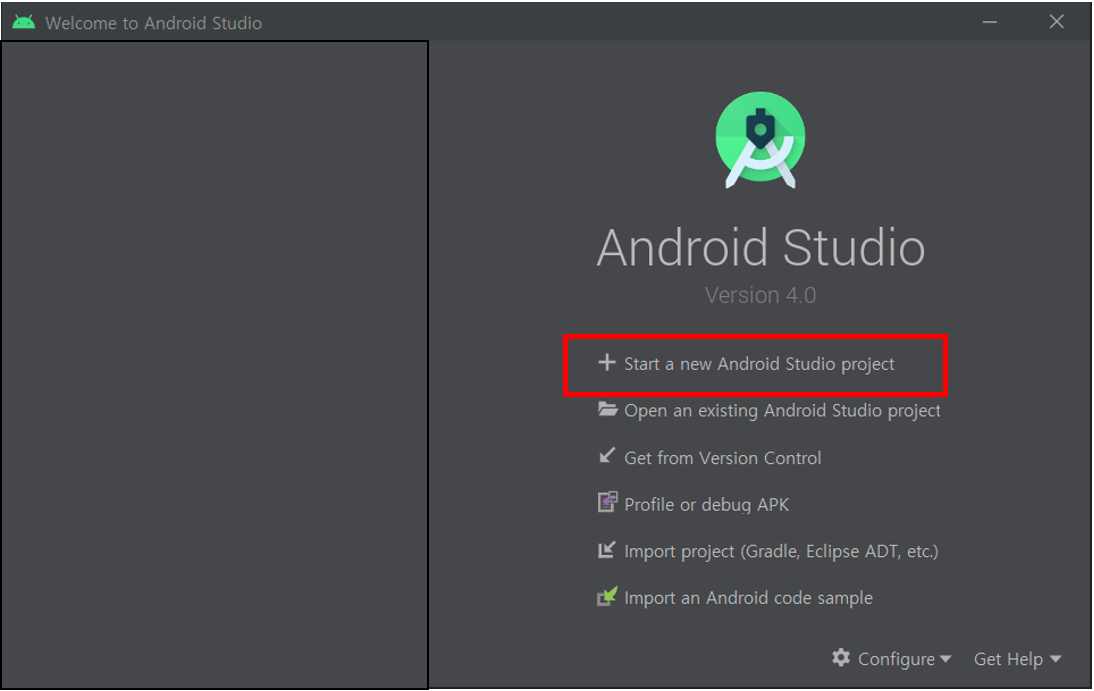
Task: Click the open folder icon for existing project
Action: pos(608,409)
